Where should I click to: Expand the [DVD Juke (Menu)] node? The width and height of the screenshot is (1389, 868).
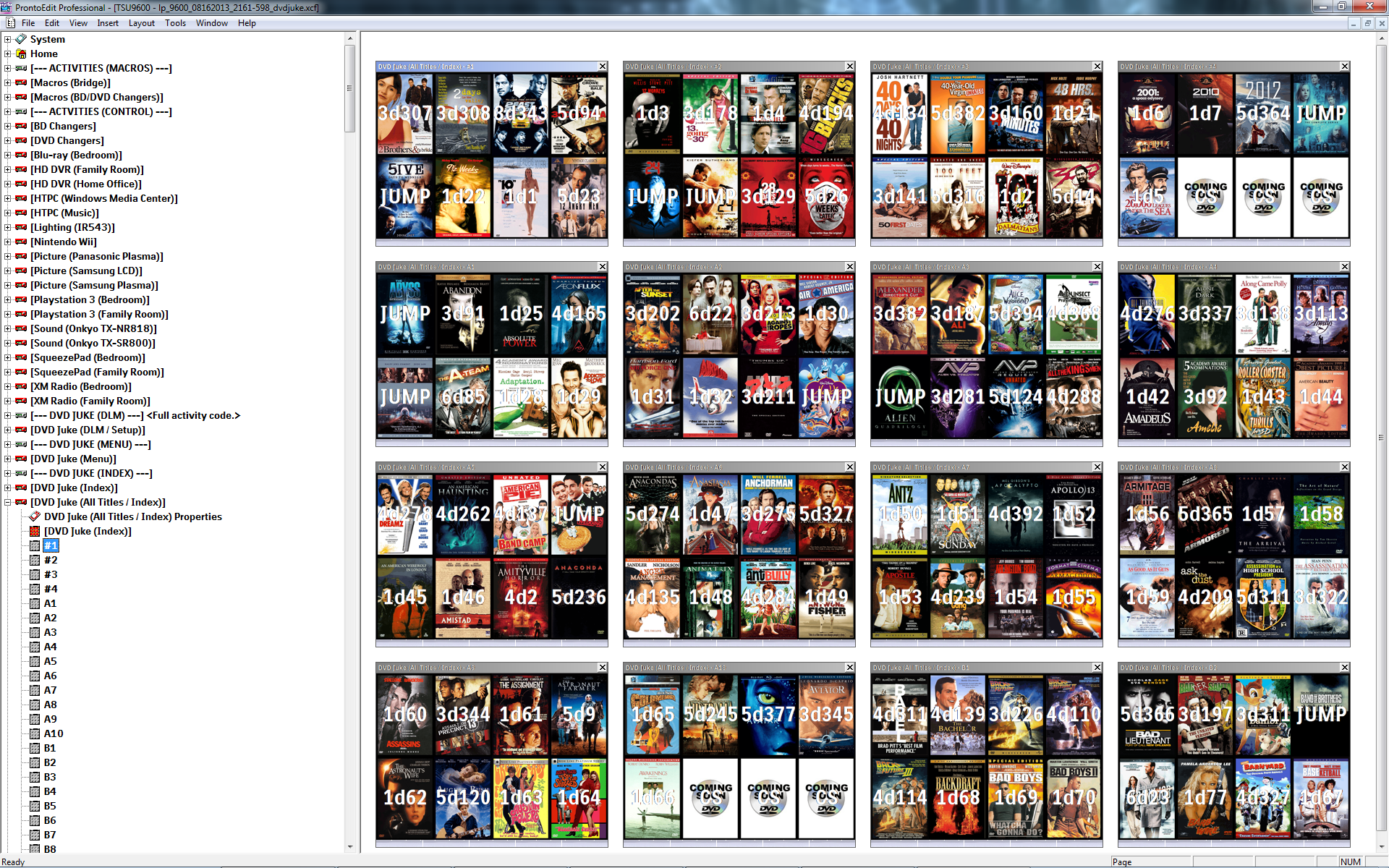(x=7, y=459)
